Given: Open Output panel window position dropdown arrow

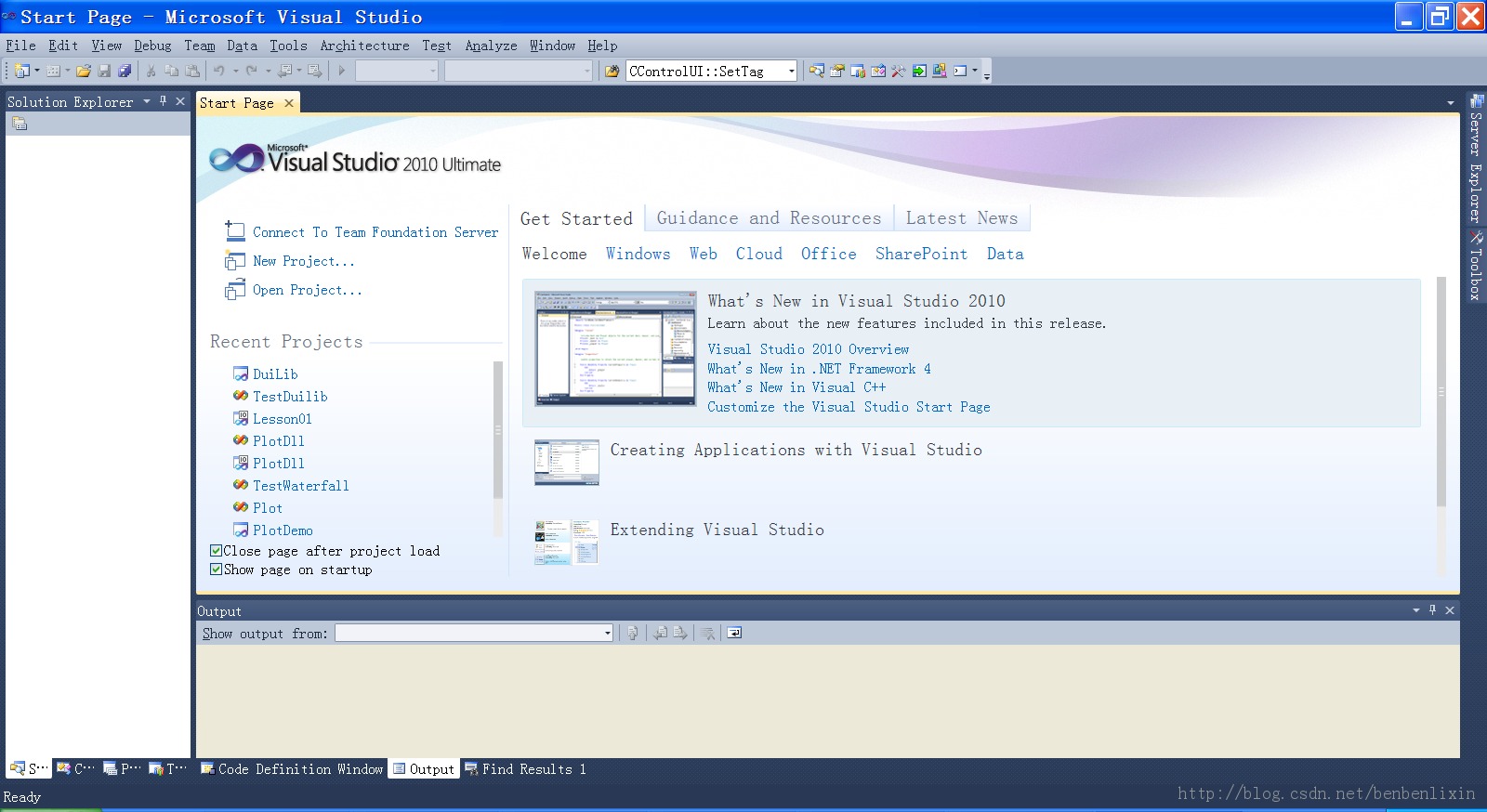Looking at the screenshot, I should (1416, 610).
